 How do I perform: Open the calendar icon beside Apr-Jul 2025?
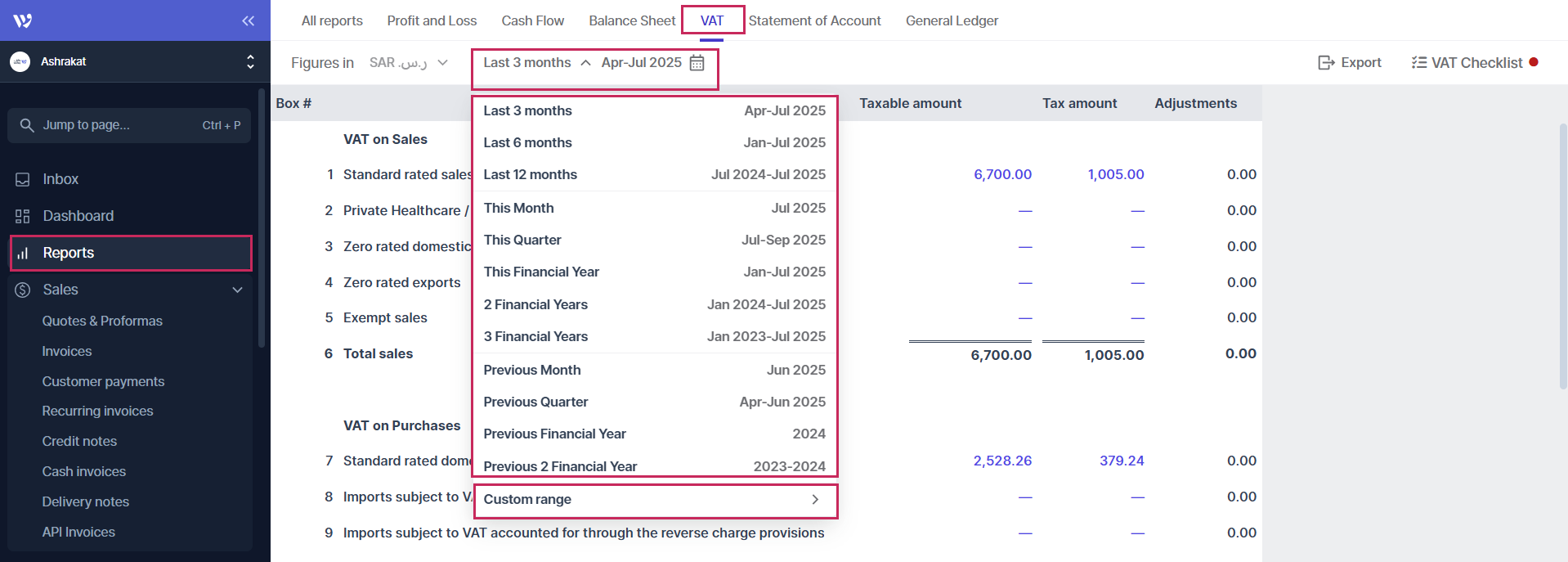[x=697, y=63]
